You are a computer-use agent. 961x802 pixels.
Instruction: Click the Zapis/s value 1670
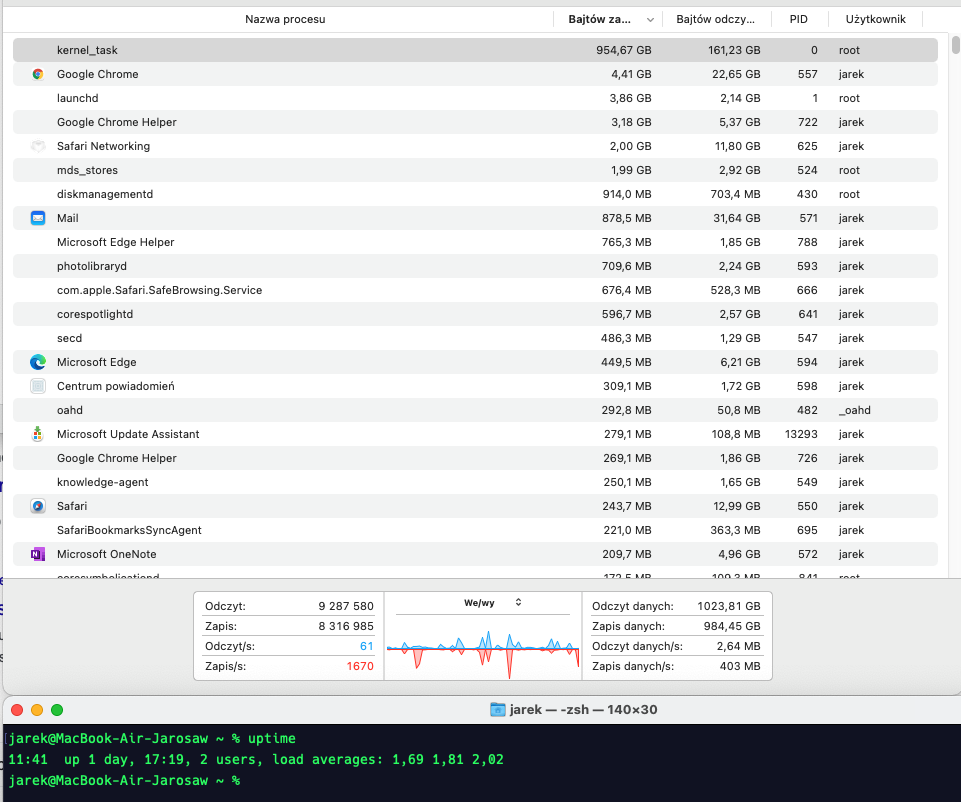pyautogui.click(x=360, y=666)
